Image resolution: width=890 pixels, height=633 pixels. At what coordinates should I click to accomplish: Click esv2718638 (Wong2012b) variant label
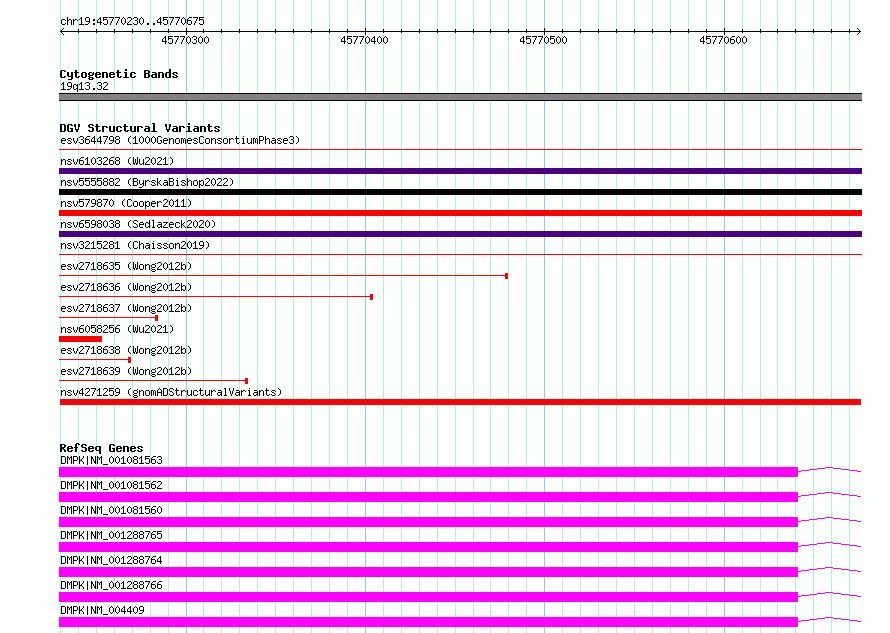click(x=126, y=350)
